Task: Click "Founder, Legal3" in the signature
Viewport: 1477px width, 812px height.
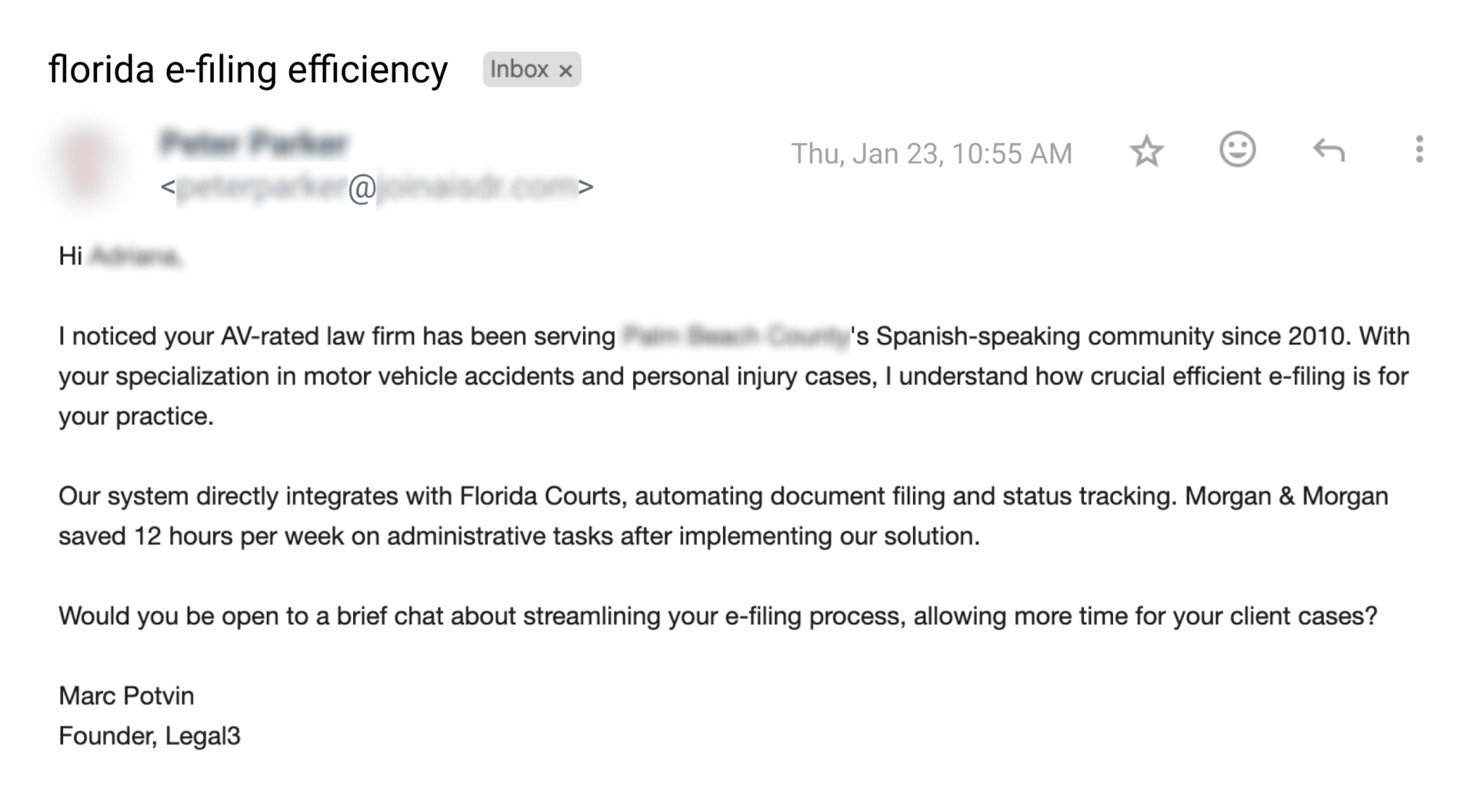Action: (x=149, y=736)
